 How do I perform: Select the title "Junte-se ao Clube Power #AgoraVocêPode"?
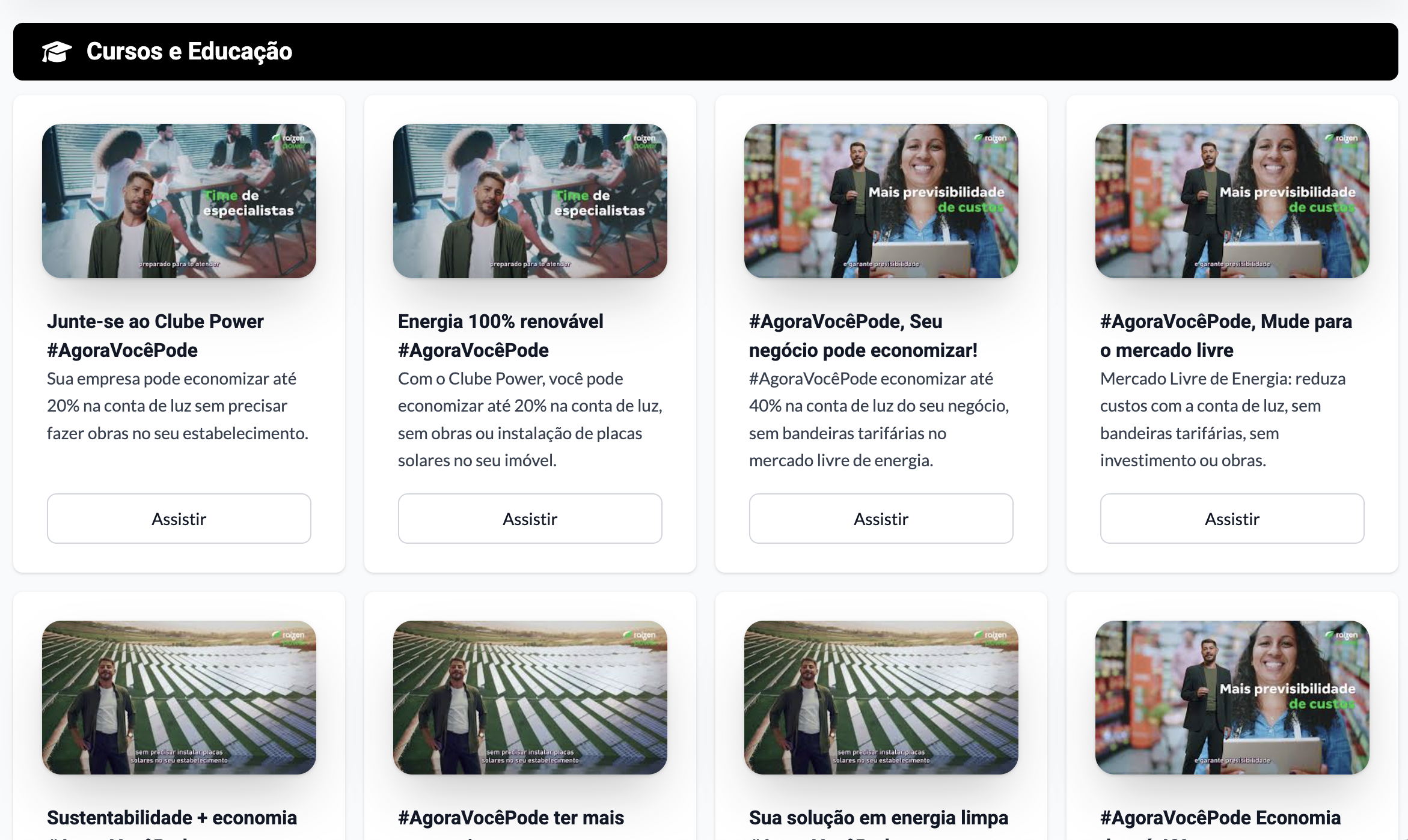[155, 336]
